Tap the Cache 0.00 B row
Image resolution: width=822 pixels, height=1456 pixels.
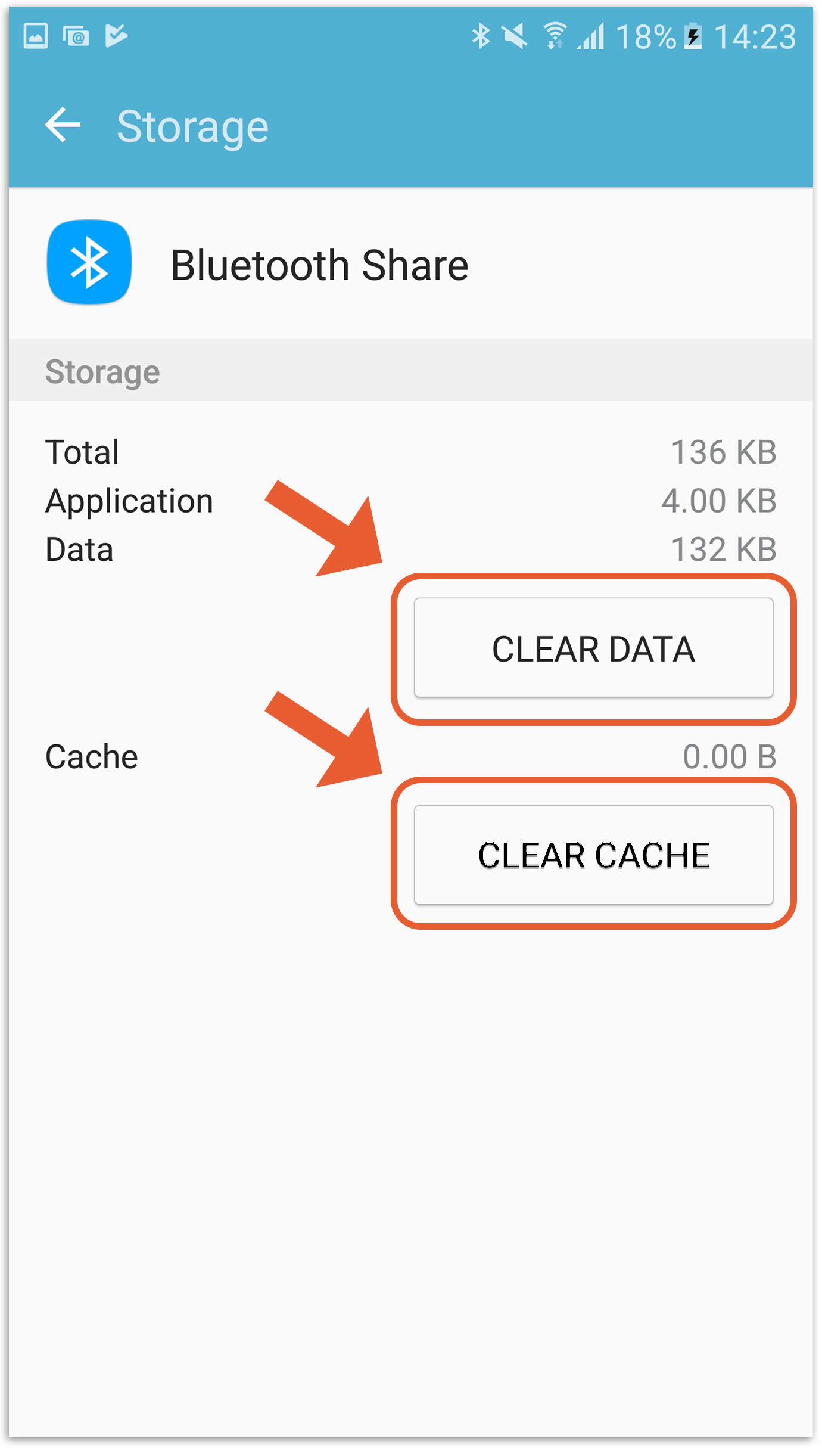pyautogui.click(x=411, y=756)
